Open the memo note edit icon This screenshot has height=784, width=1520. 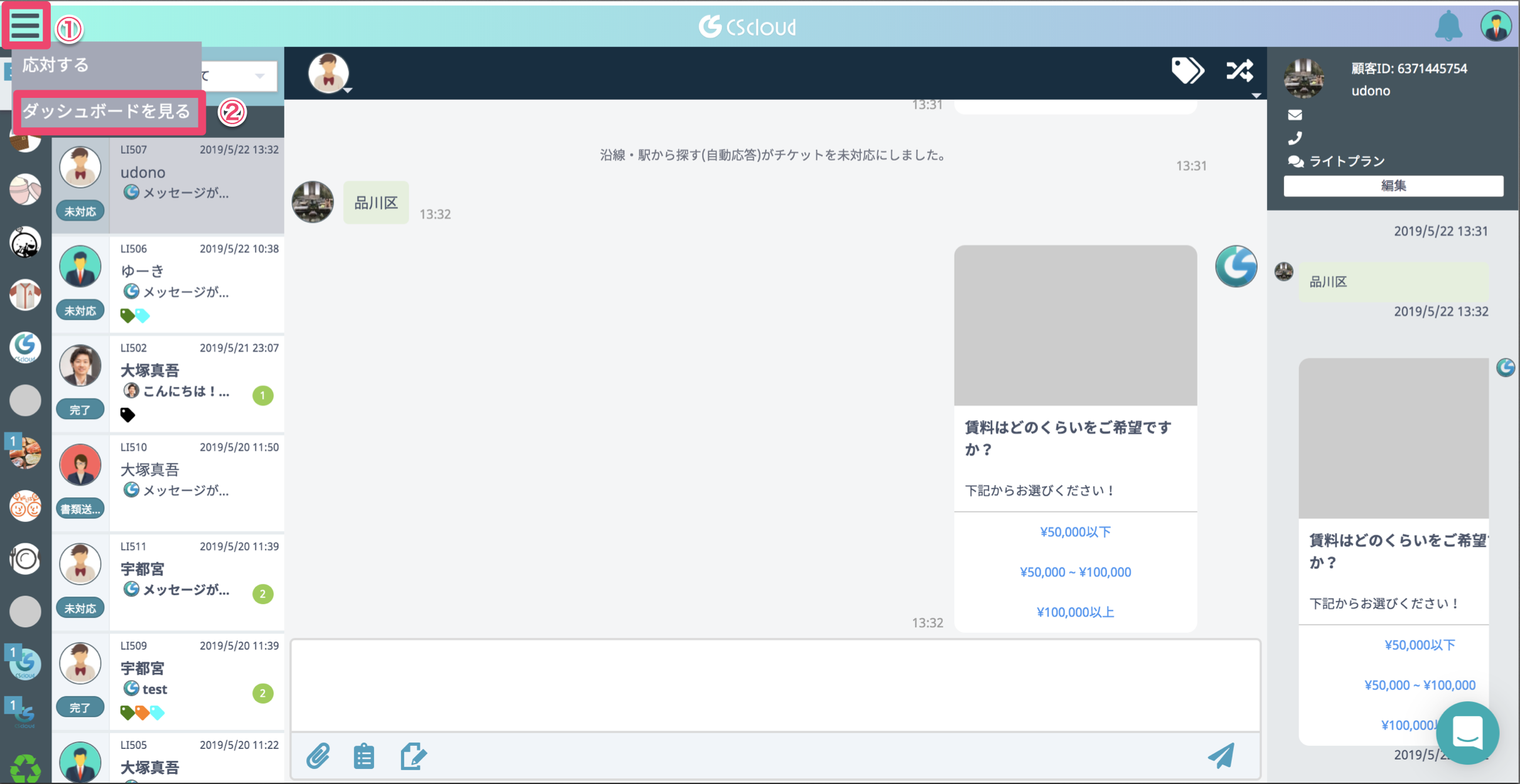pos(414,756)
